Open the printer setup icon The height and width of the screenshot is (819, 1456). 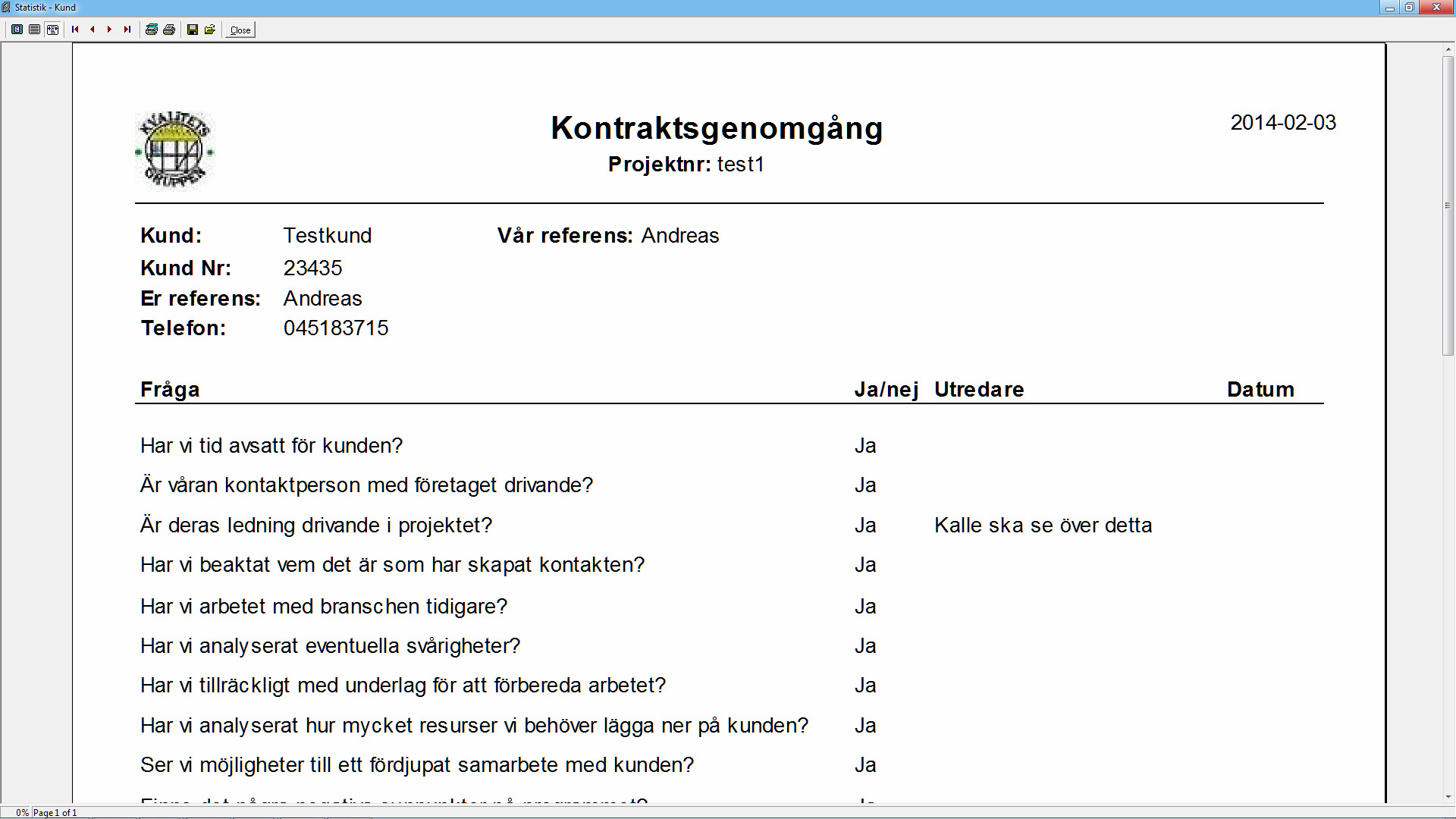(152, 30)
